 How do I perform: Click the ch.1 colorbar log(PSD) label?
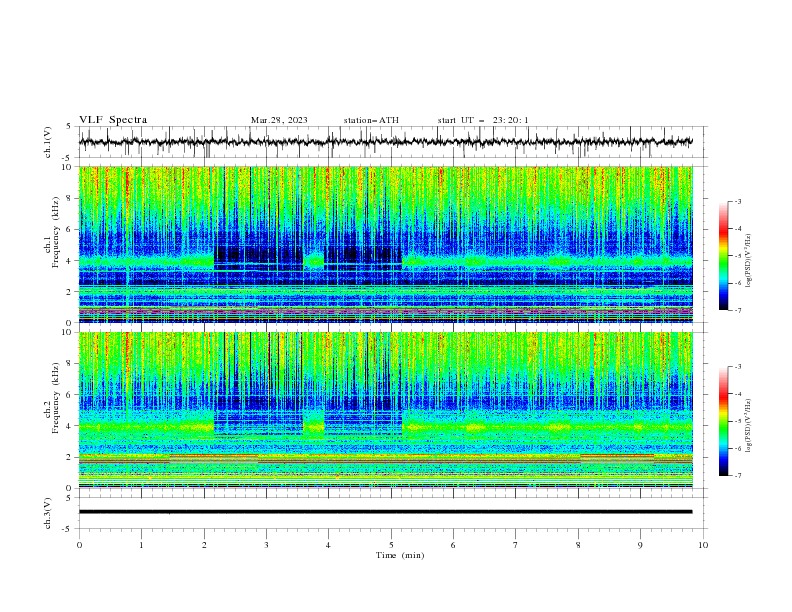[x=749, y=261]
